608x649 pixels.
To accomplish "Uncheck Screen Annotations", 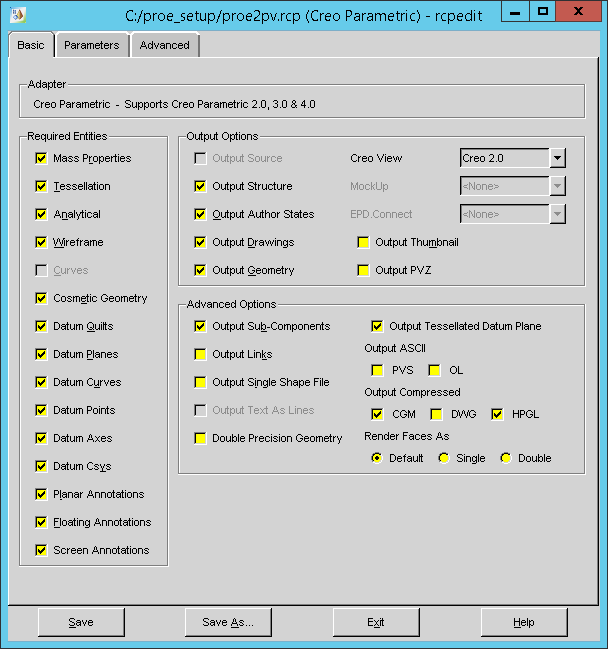I will 41,550.
